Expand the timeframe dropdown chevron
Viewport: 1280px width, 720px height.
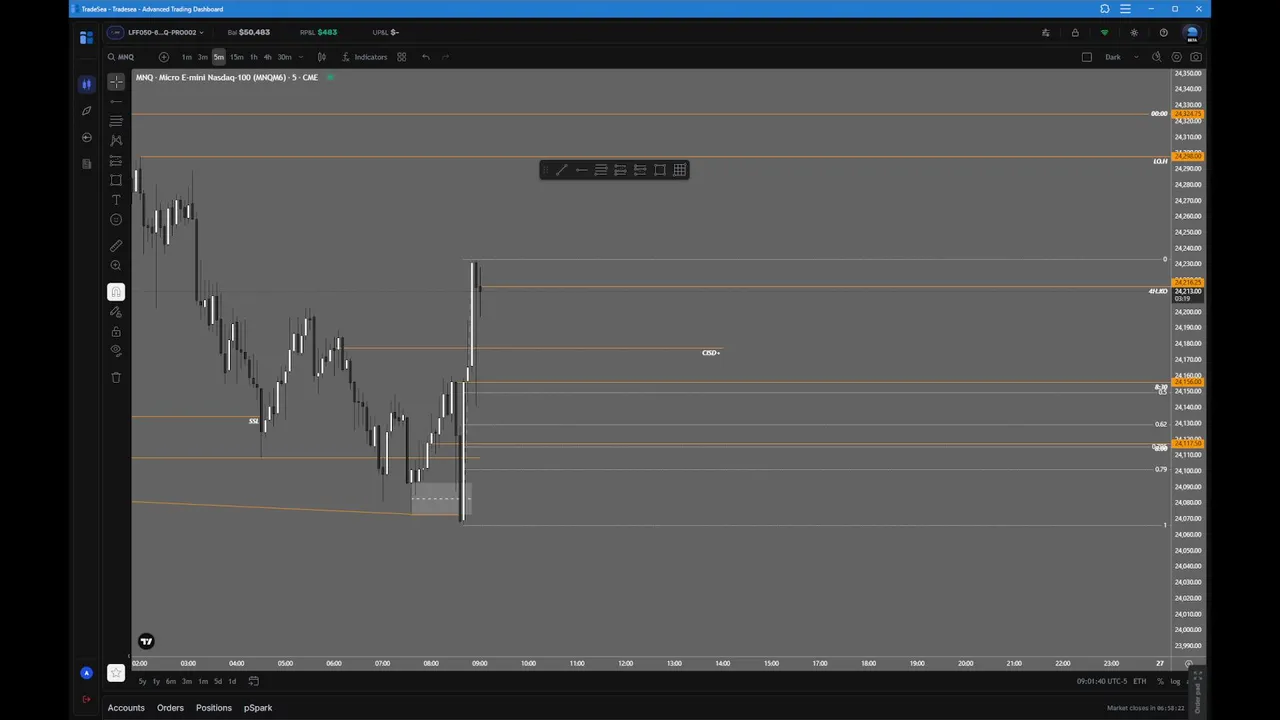pyautogui.click(x=301, y=57)
